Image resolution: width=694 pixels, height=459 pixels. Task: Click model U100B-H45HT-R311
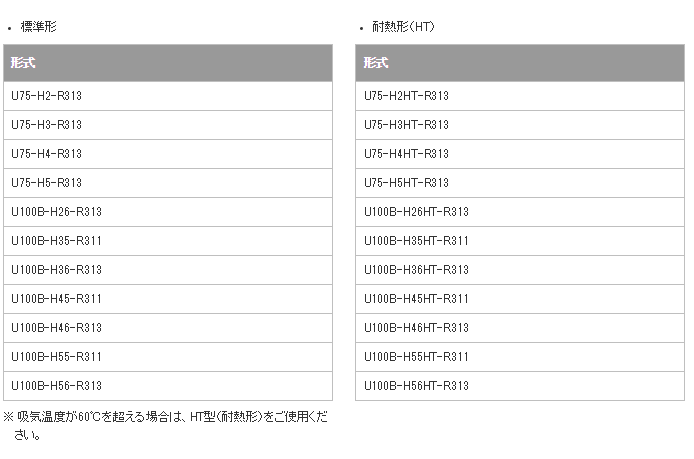[416, 299]
